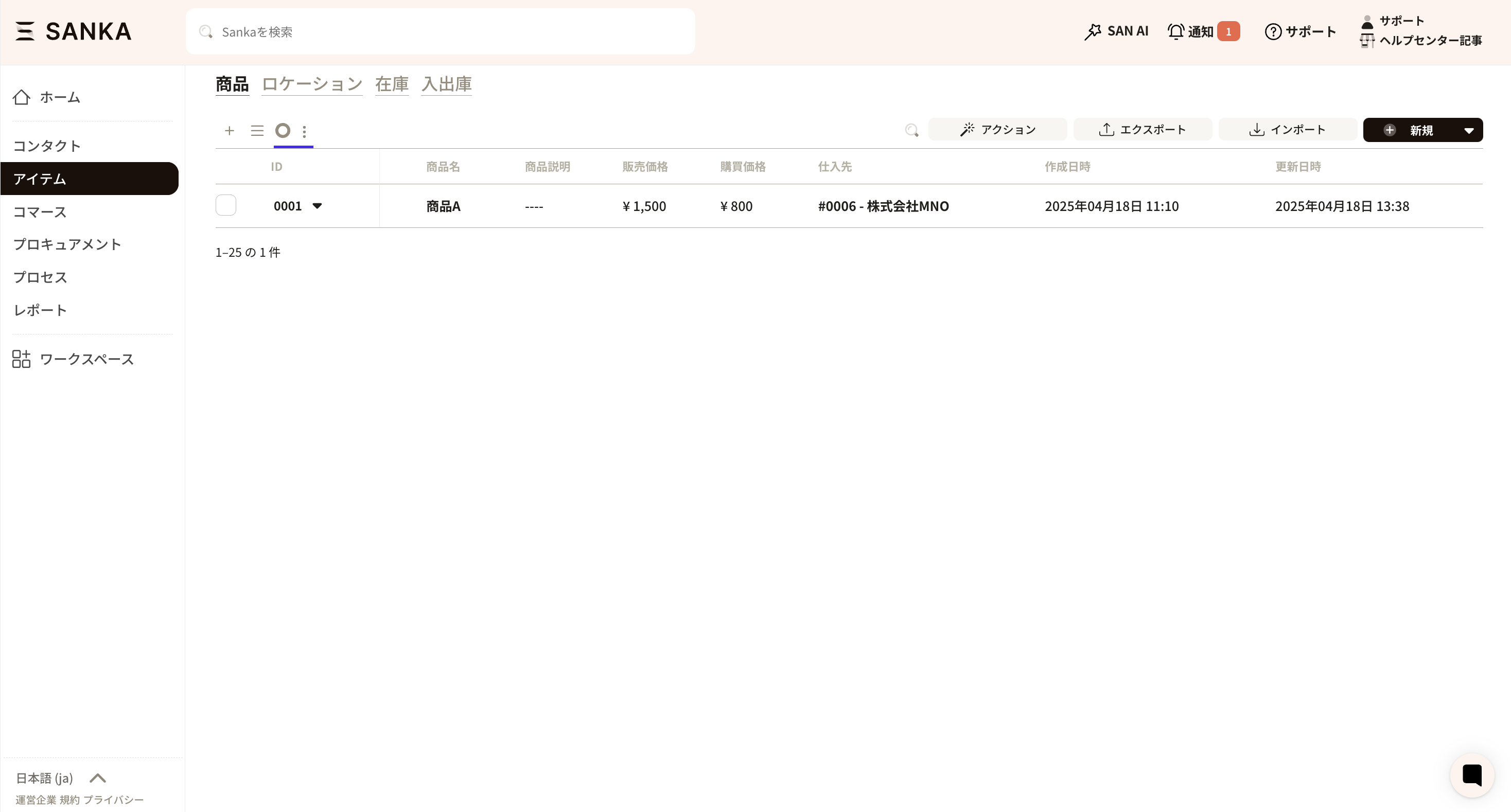Switch to the 在庫 tab
Viewport: 1511px width, 812px height.
(x=391, y=84)
